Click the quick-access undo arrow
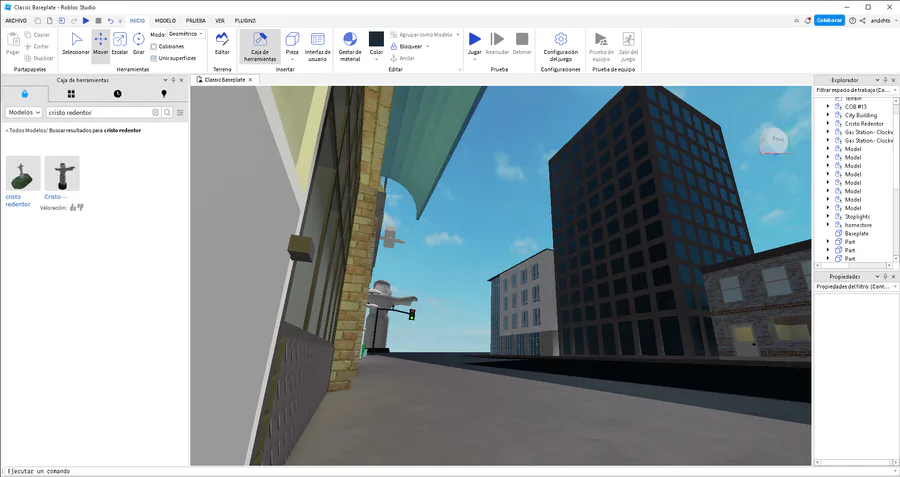This screenshot has width=900, height=477. [110, 21]
